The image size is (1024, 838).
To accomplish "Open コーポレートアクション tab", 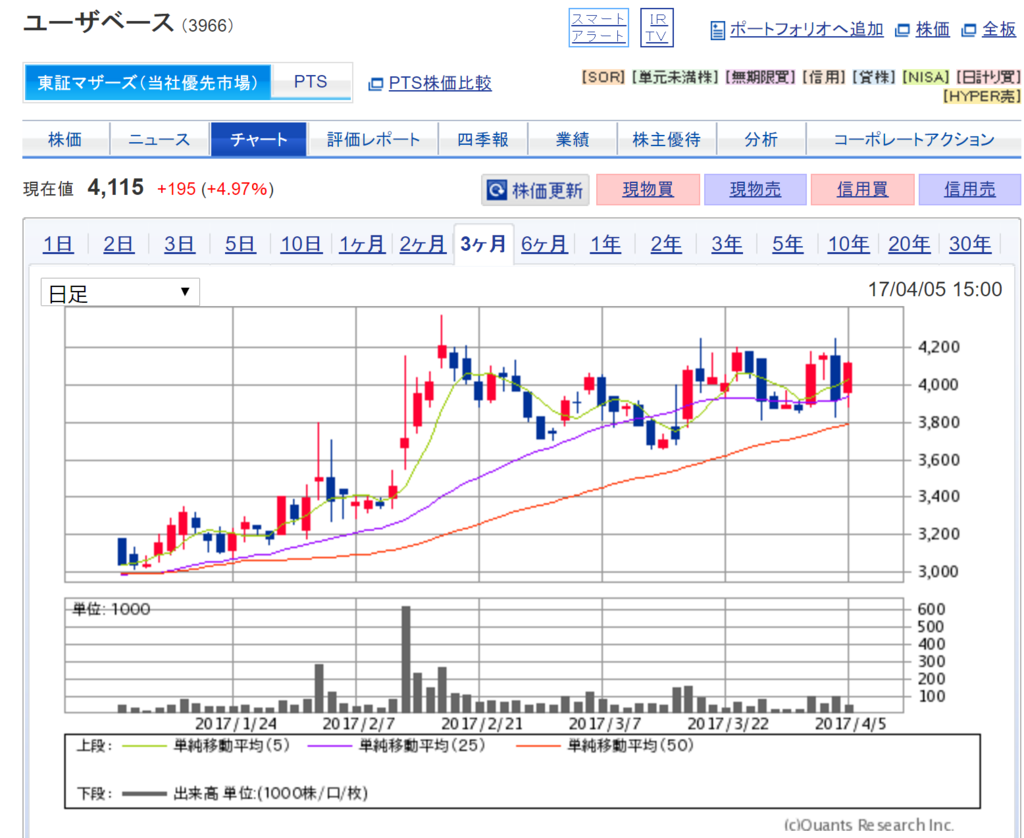I will point(914,139).
